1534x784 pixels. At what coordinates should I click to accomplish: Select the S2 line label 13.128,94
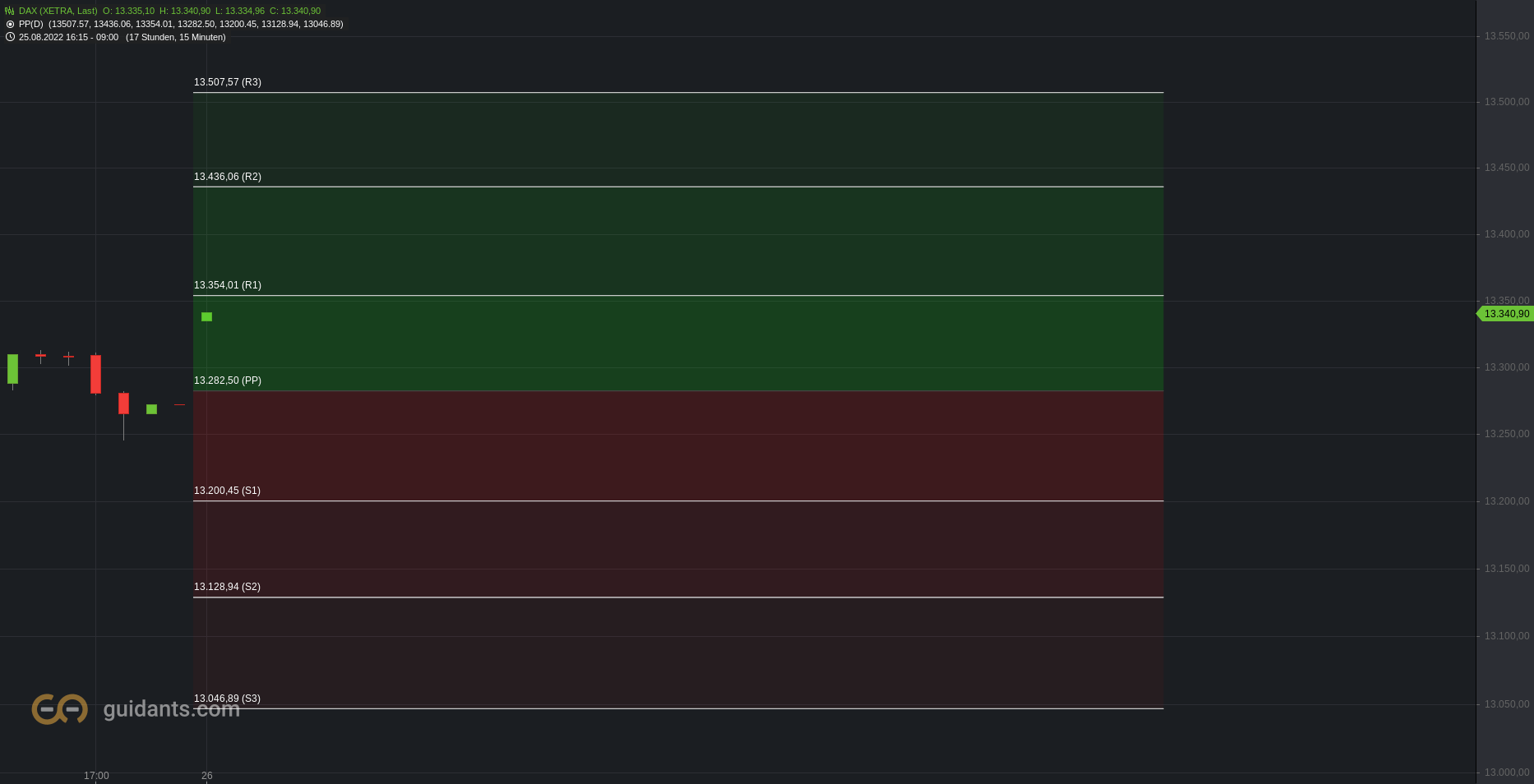pyautogui.click(x=227, y=587)
